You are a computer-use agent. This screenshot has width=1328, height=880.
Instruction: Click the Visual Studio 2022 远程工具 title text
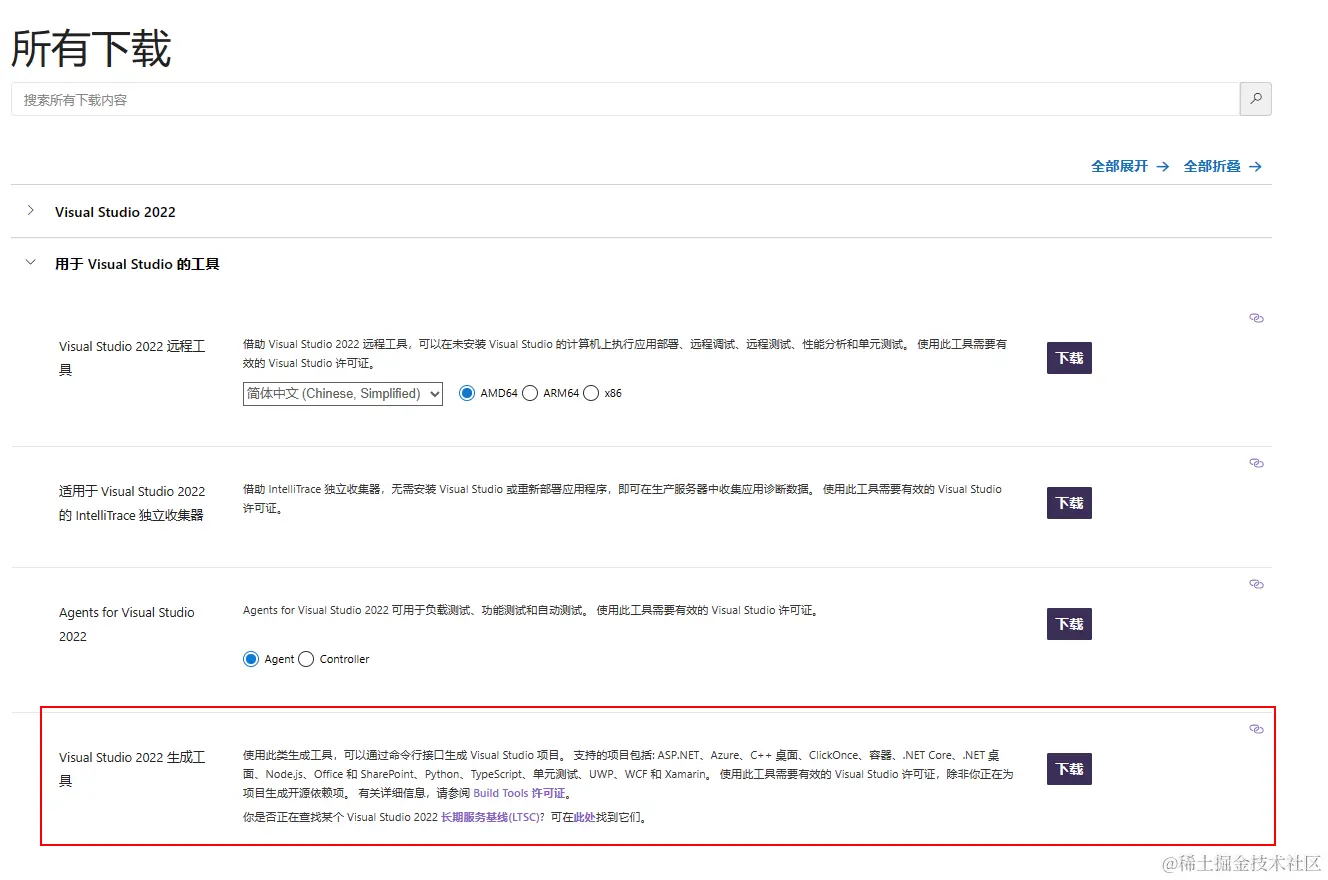(x=132, y=358)
